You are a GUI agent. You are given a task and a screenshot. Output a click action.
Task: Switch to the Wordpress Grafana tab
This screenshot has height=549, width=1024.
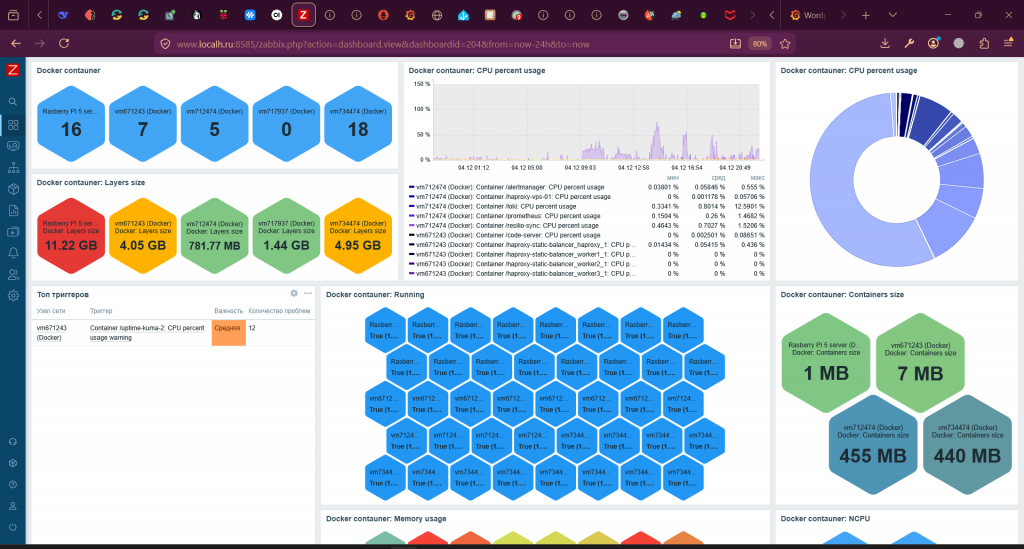(x=810, y=15)
